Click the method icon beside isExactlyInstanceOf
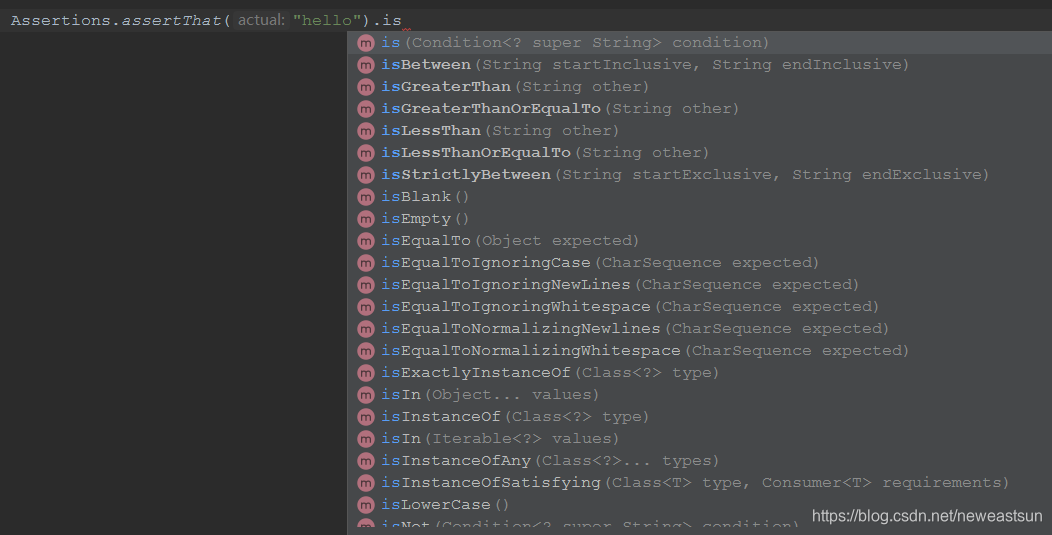1052x535 pixels. [366, 373]
